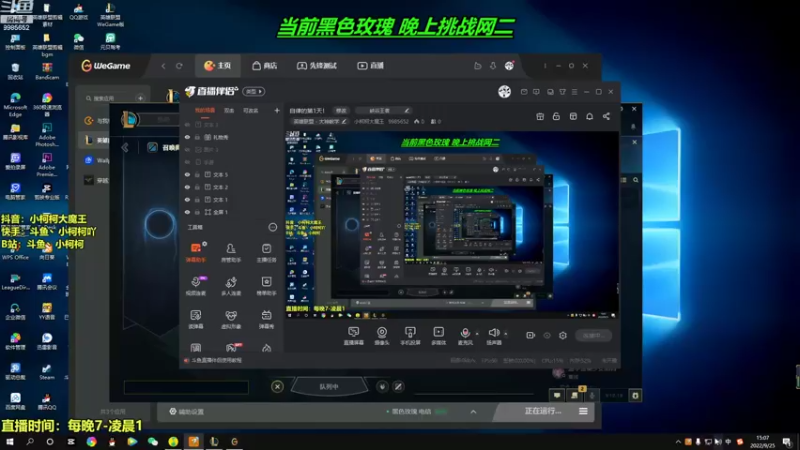Viewport: 800px width, 450px height.
Task: Click the notification bell in streaming companion
Action: 589,116
